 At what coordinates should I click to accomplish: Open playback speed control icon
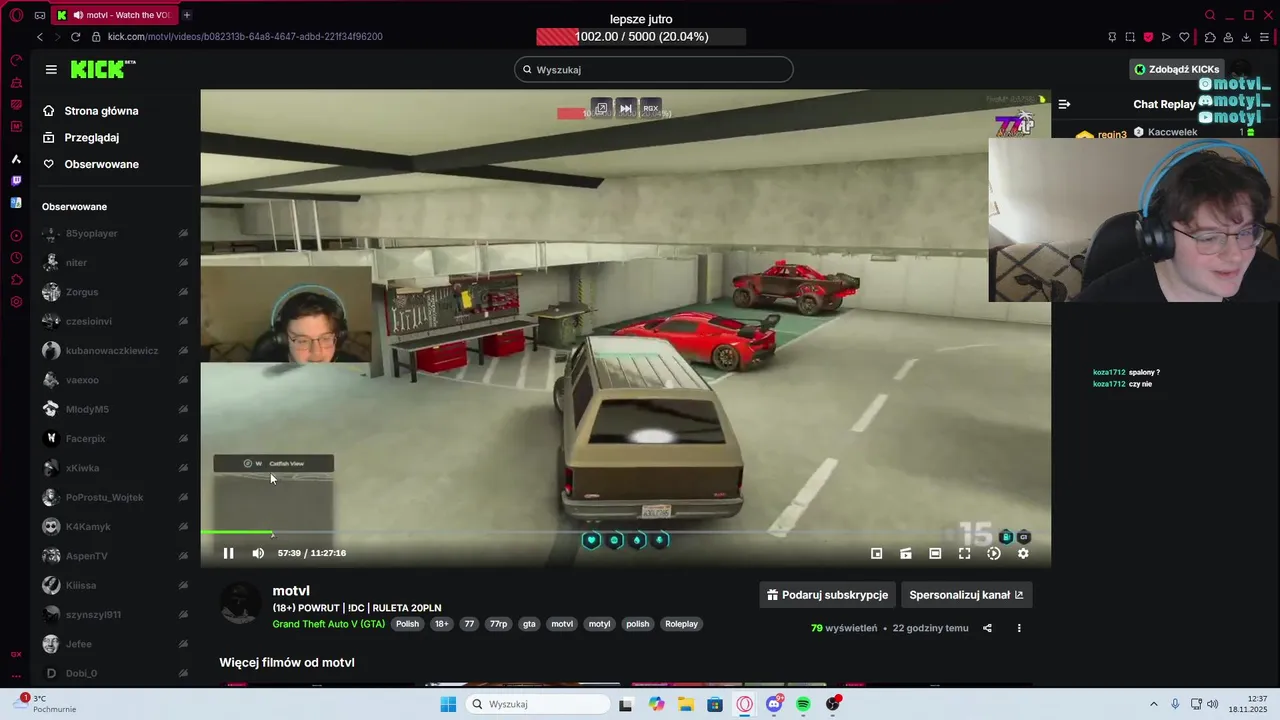click(993, 553)
